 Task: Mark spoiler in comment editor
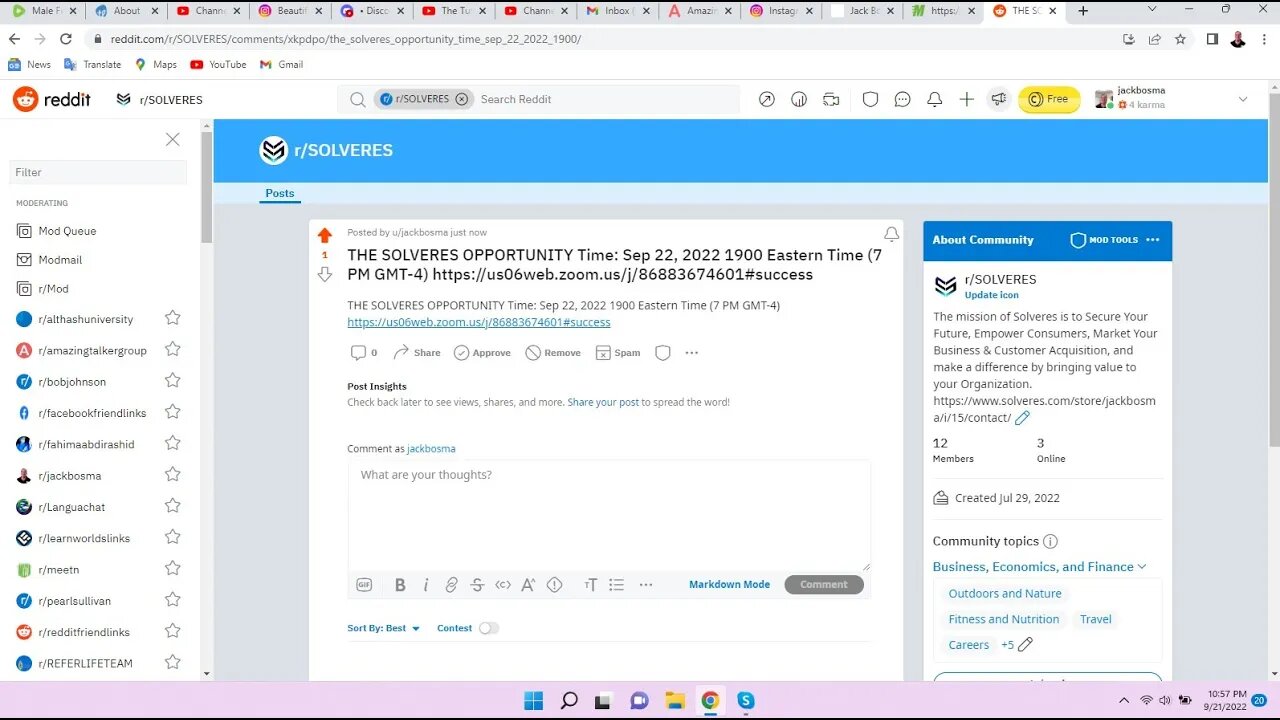point(554,585)
